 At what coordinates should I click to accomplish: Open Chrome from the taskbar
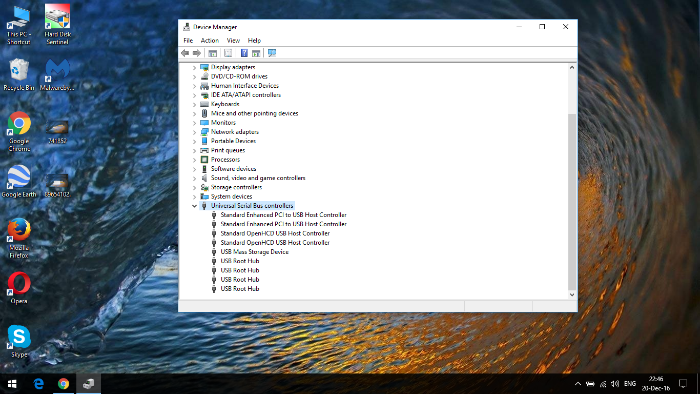pyautogui.click(x=63, y=384)
